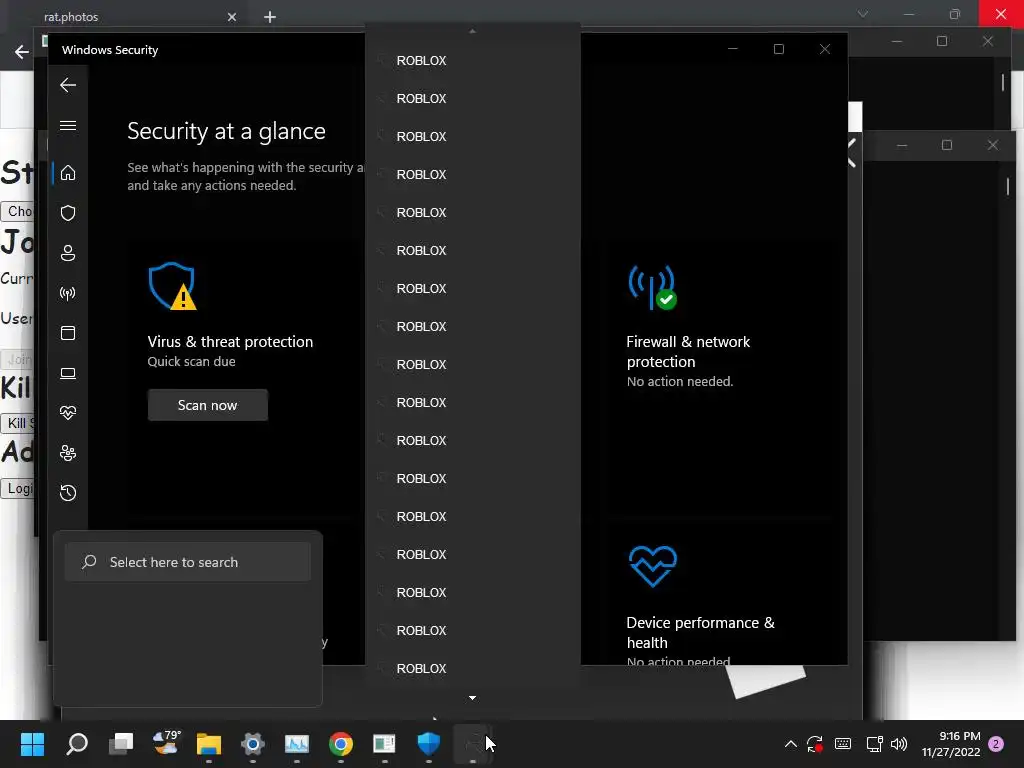Open Family options sidebar icon
The height and width of the screenshot is (768, 1024).
pyautogui.click(x=68, y=453)
